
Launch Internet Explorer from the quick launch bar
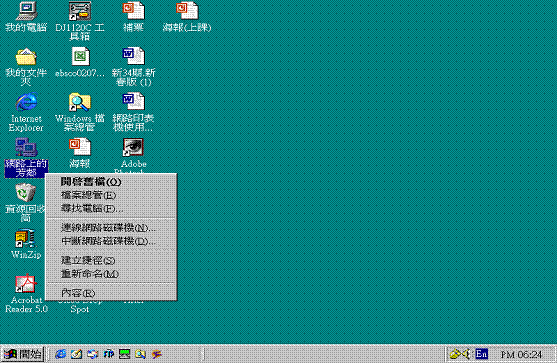(61, 354)
